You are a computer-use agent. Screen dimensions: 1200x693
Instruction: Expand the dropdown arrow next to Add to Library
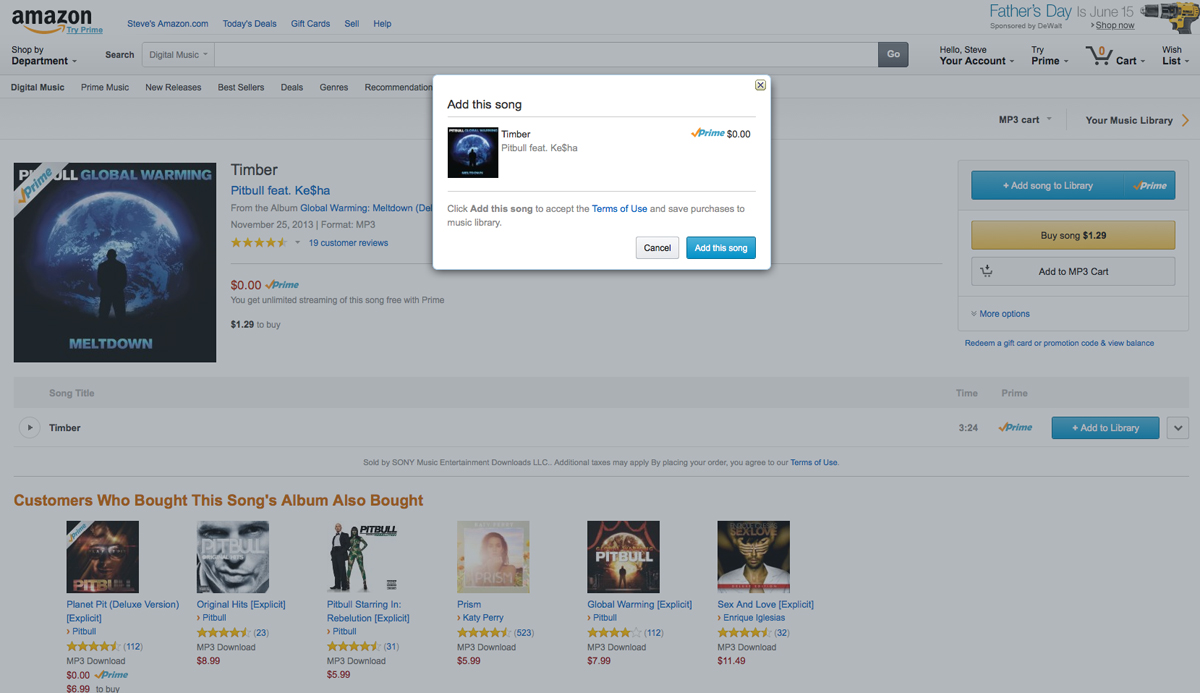(x=1178, y=428)
